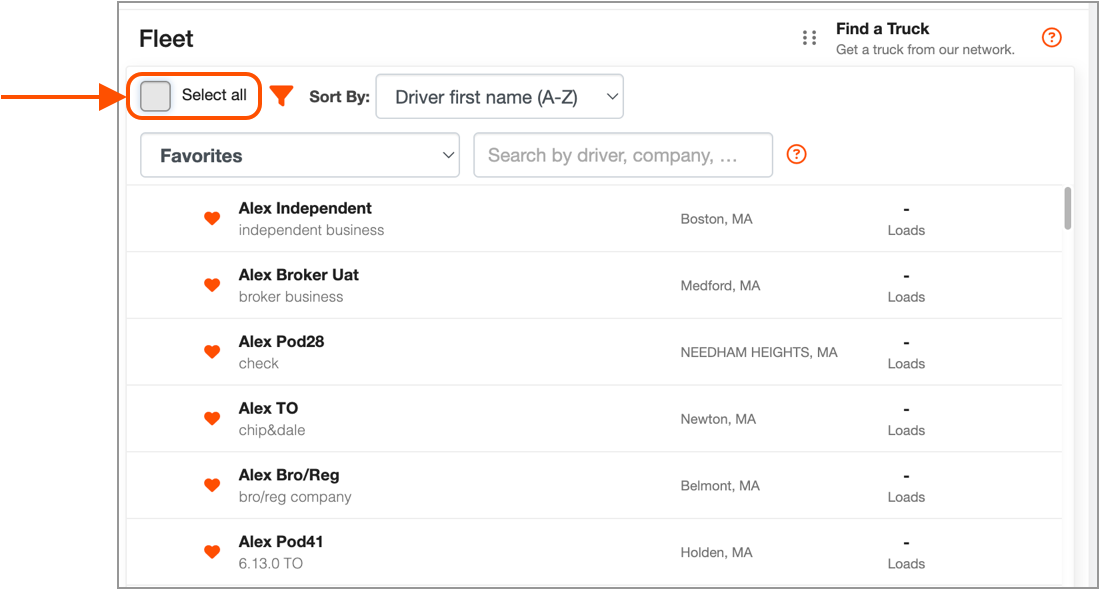The height and width of the screenshot is (590, 1100).
Task: Open help icon next to Find a Truck
Action: click(x=1051, y=38)
